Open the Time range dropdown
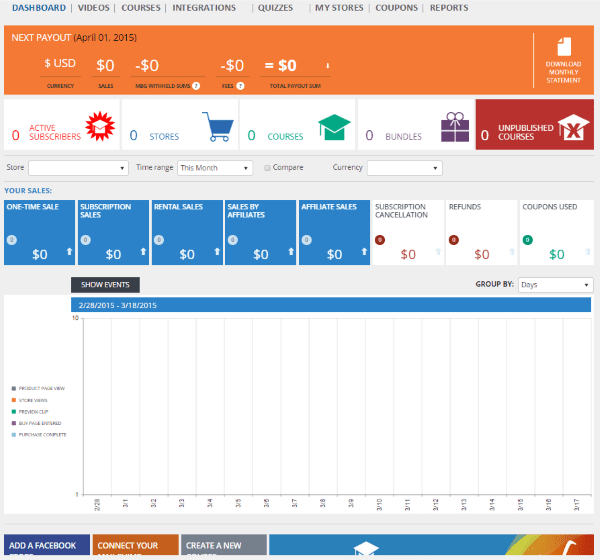 214,168
